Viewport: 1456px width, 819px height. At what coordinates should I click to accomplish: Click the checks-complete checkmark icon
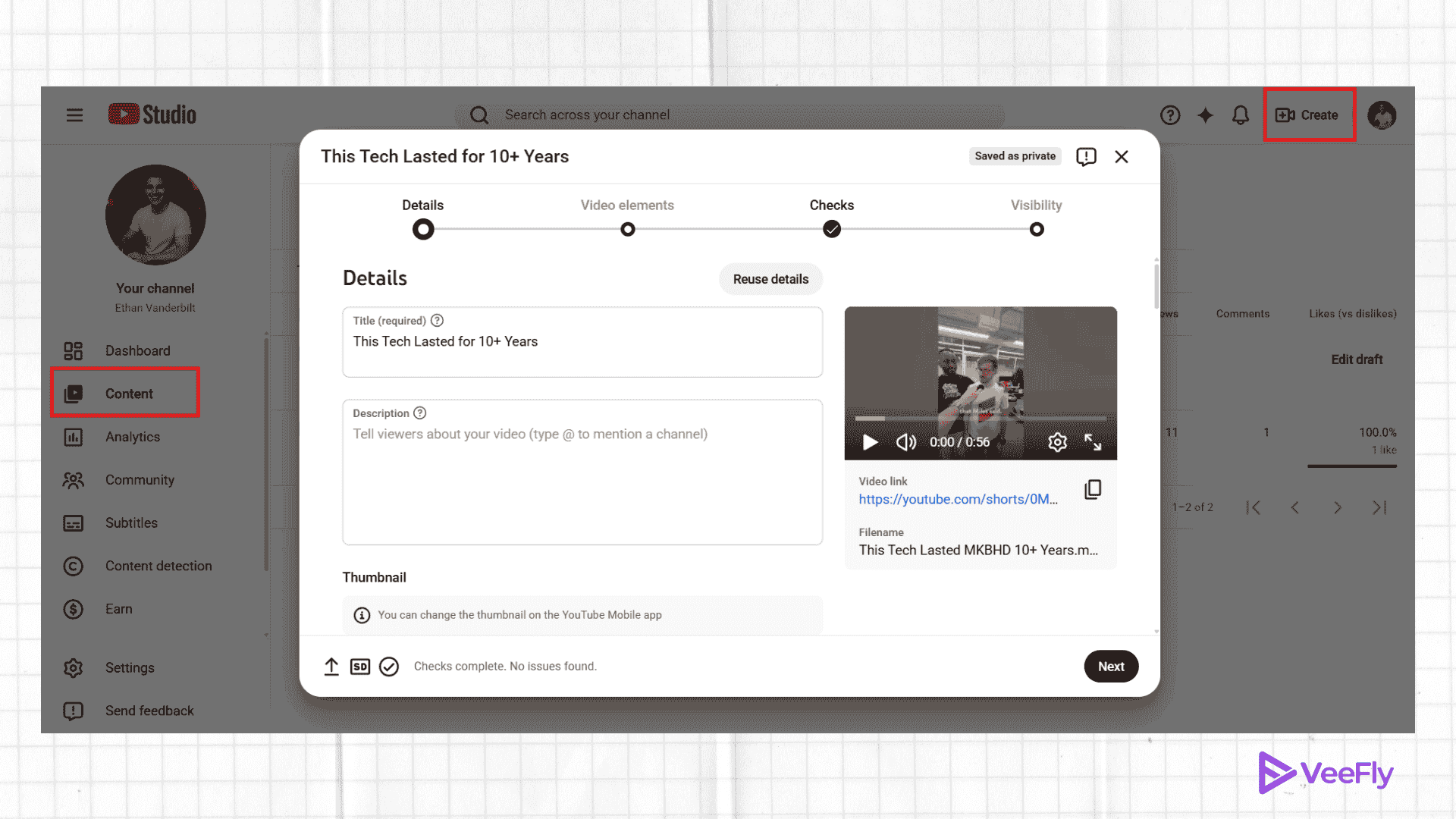[389, 666]
